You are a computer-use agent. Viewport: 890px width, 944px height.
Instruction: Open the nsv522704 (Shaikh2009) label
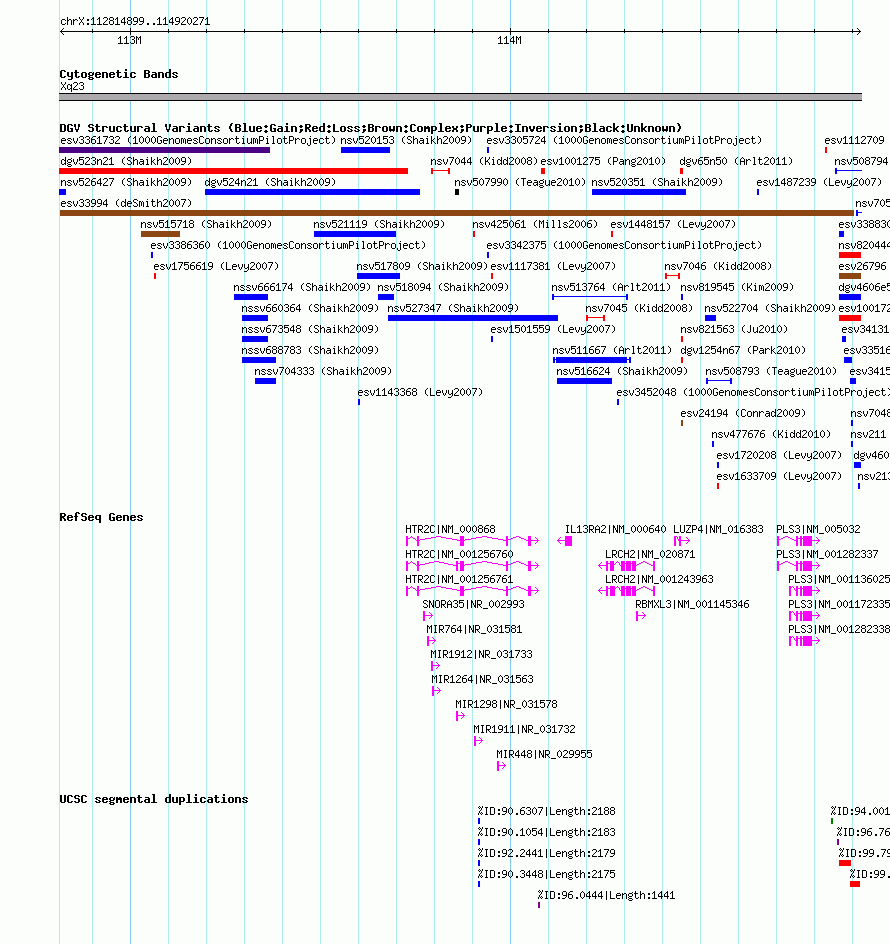[770, 308]
